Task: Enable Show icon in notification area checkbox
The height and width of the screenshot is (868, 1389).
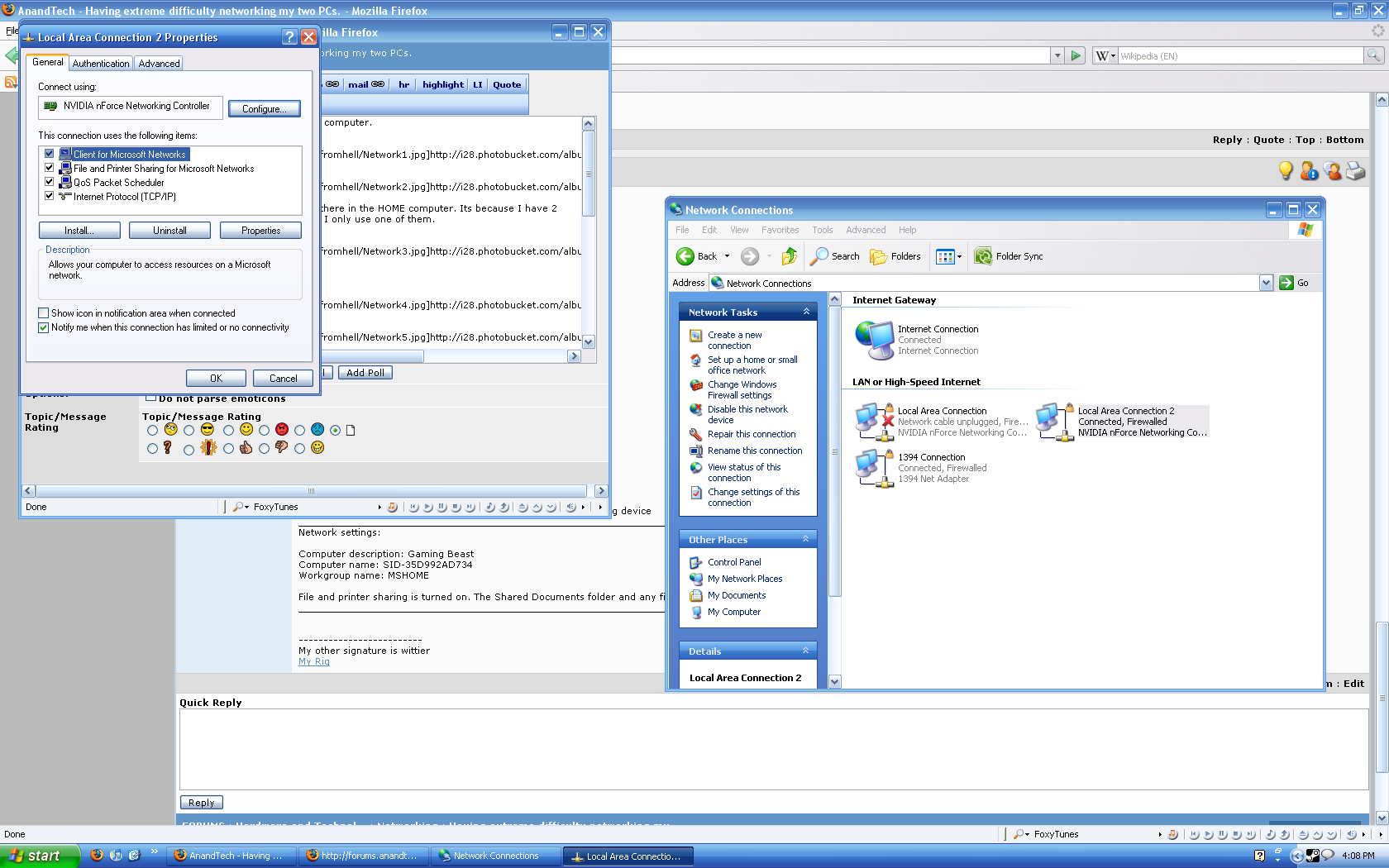Action: coord(44,313)
